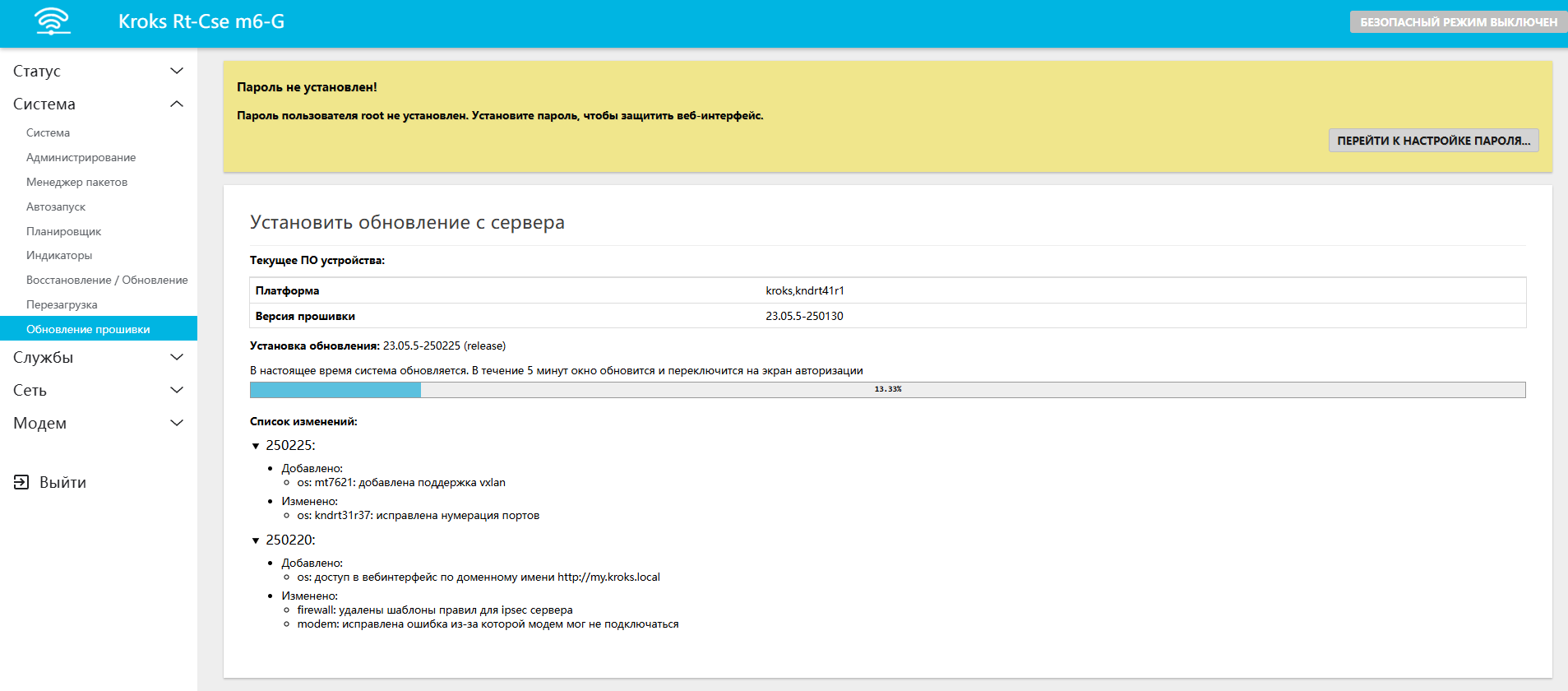1568x691 pixels.
Task: Click the Kroks Rt-Cse m6-G title
Action: 201,21
